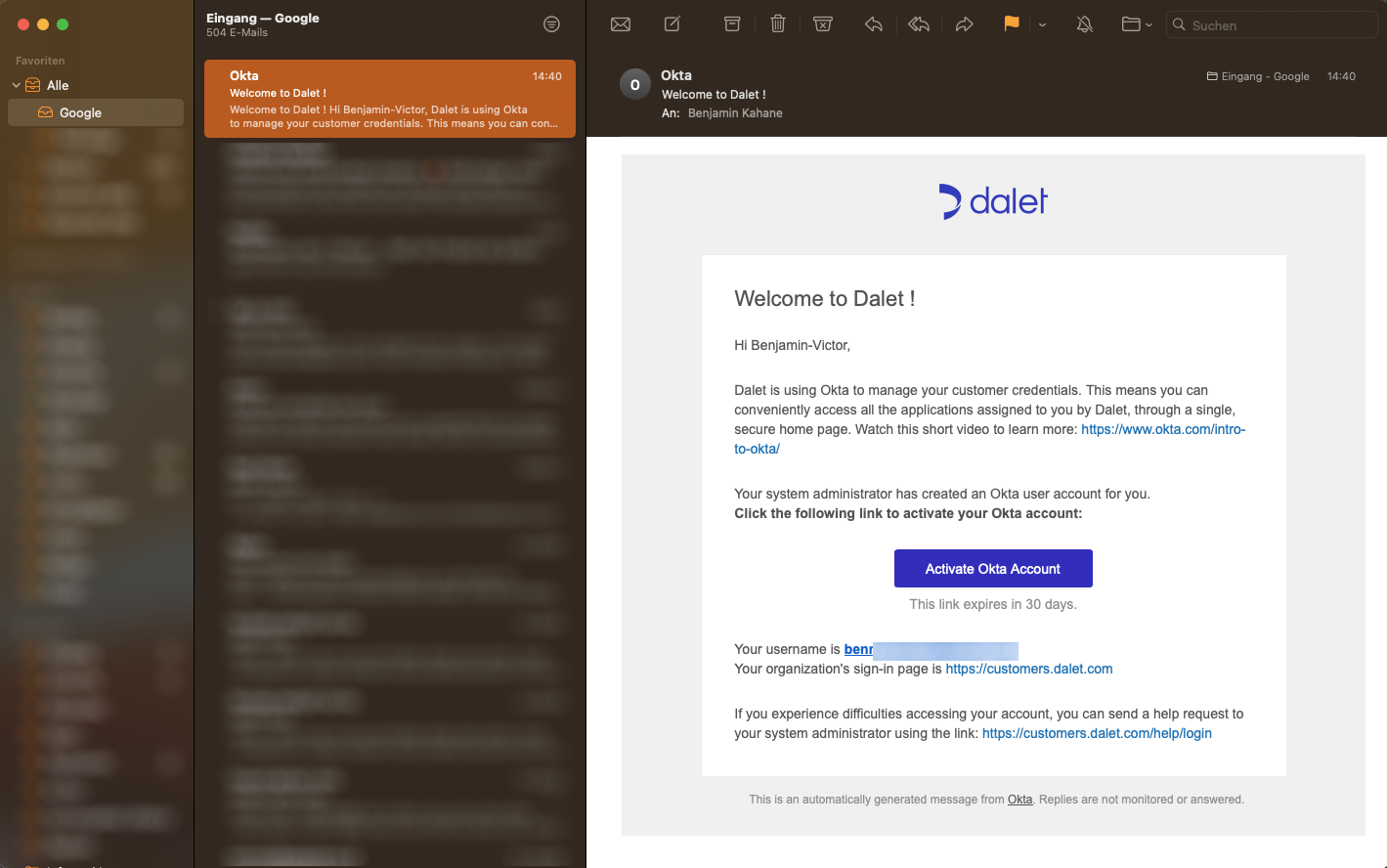1387x868 pixels.
Task: Click the Get New Mail envelope icon
Action: point(621,24)
